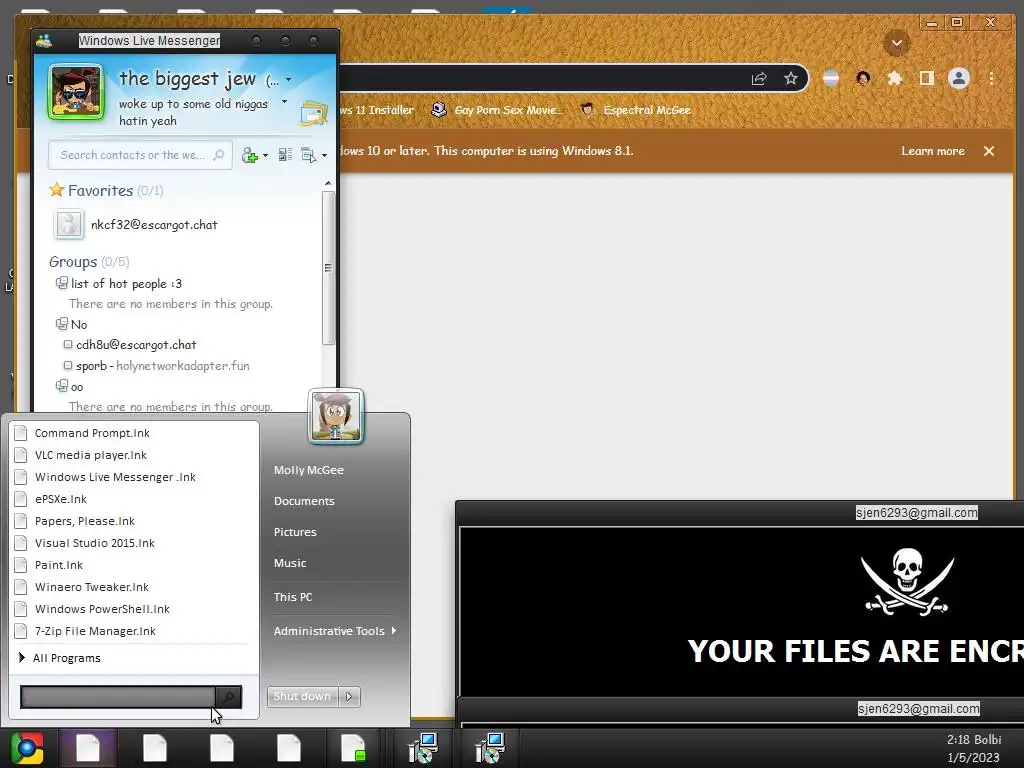Collapse the 'No' contact group
This screenshot has height=768, width=1024.
[x=72, y=324]
